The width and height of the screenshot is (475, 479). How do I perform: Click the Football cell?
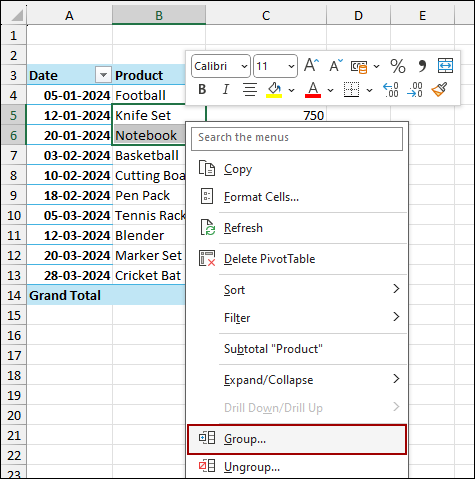149,95
